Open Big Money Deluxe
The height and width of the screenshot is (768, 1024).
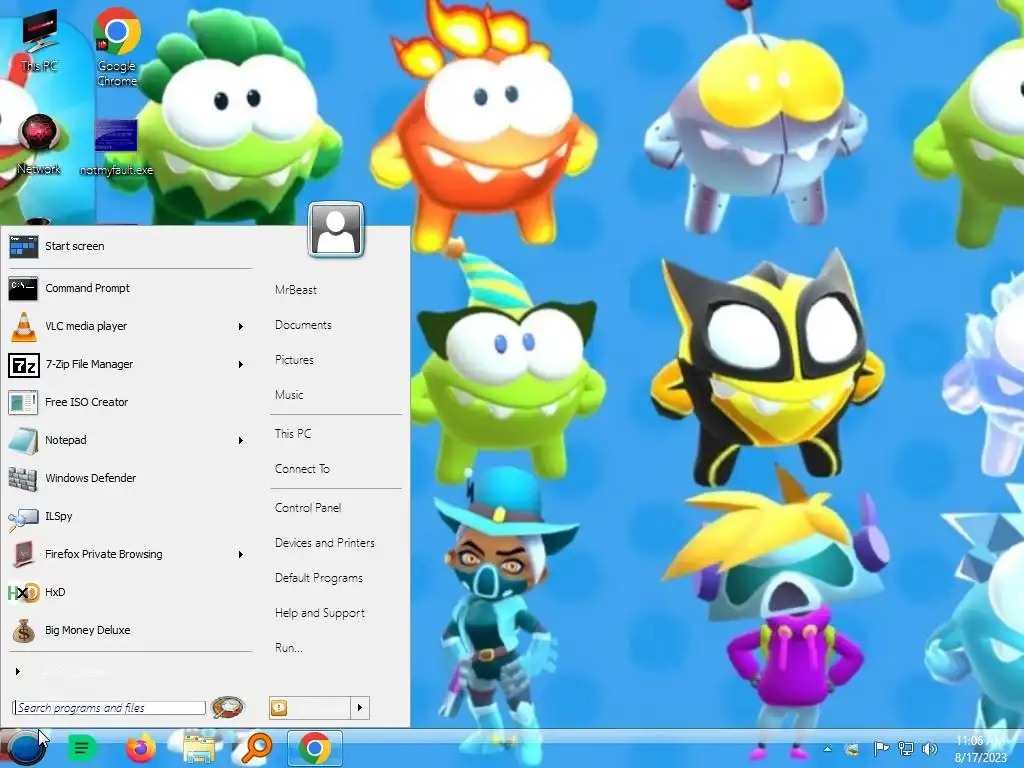click(129, 630)
